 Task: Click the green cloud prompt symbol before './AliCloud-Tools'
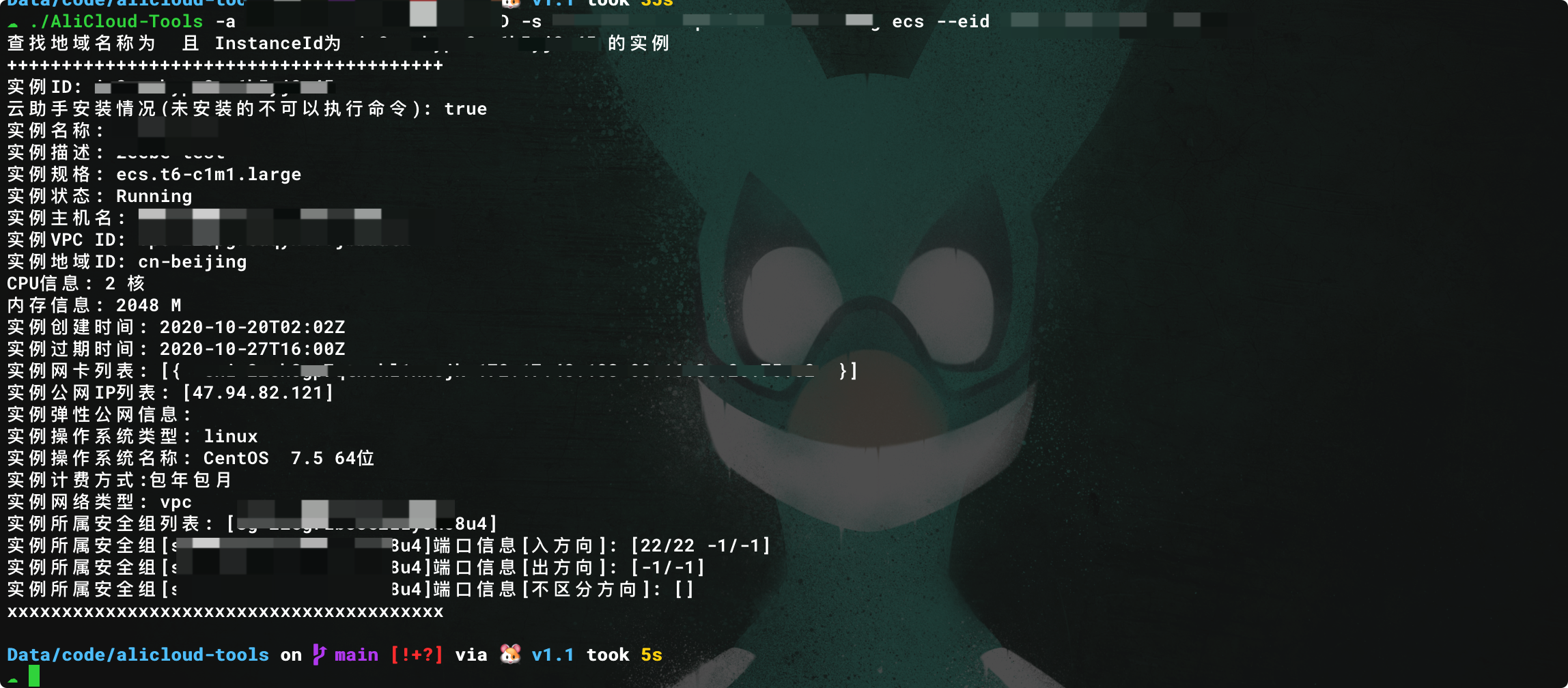tap(13, 24)
